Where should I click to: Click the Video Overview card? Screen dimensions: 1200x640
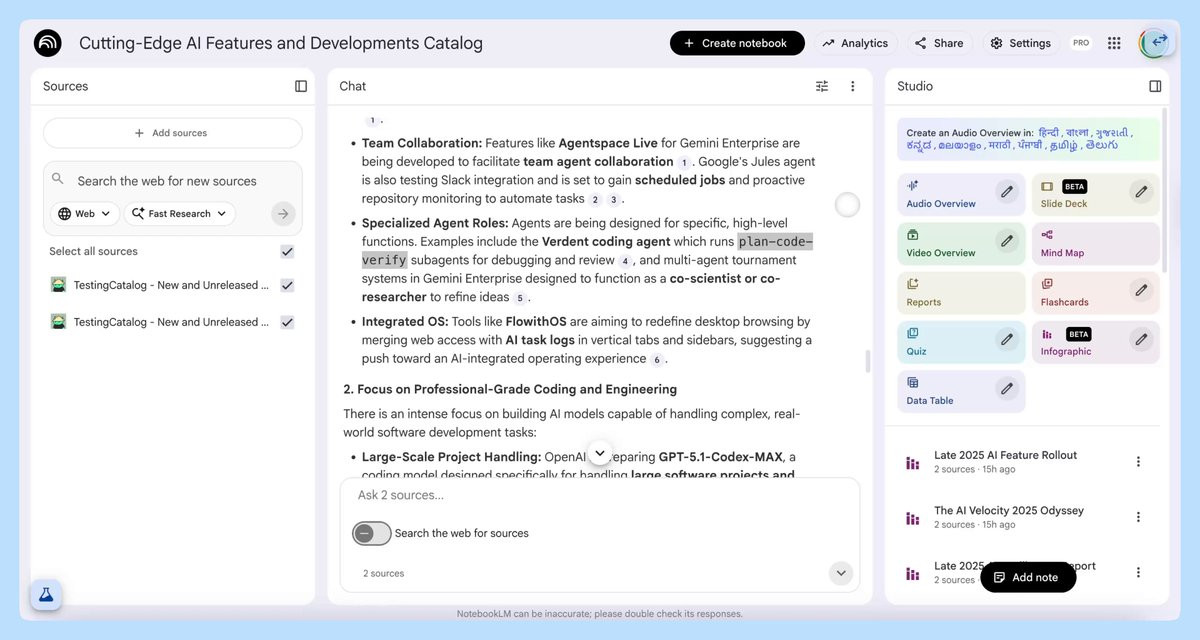pyautogui.click(x=961, y=243)
